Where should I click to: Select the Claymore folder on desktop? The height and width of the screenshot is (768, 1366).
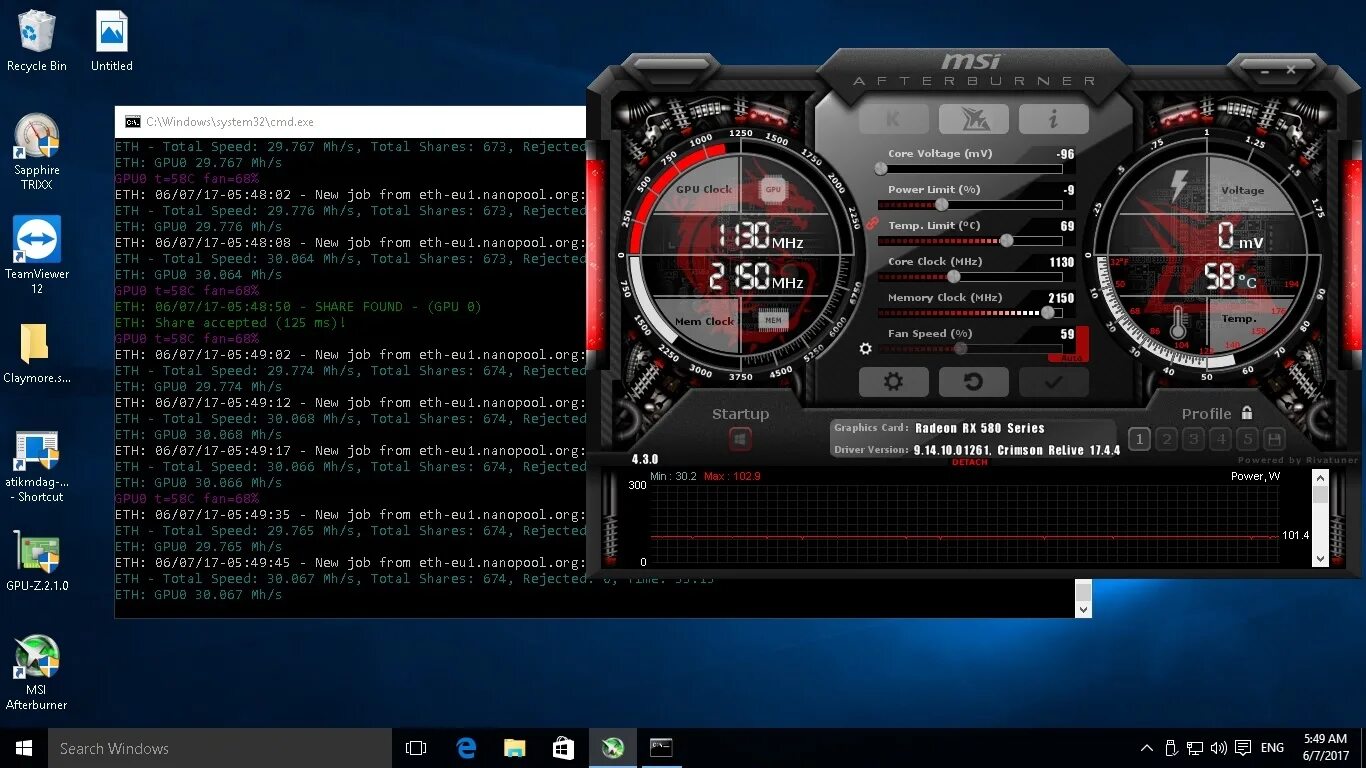tap(37, 355)
